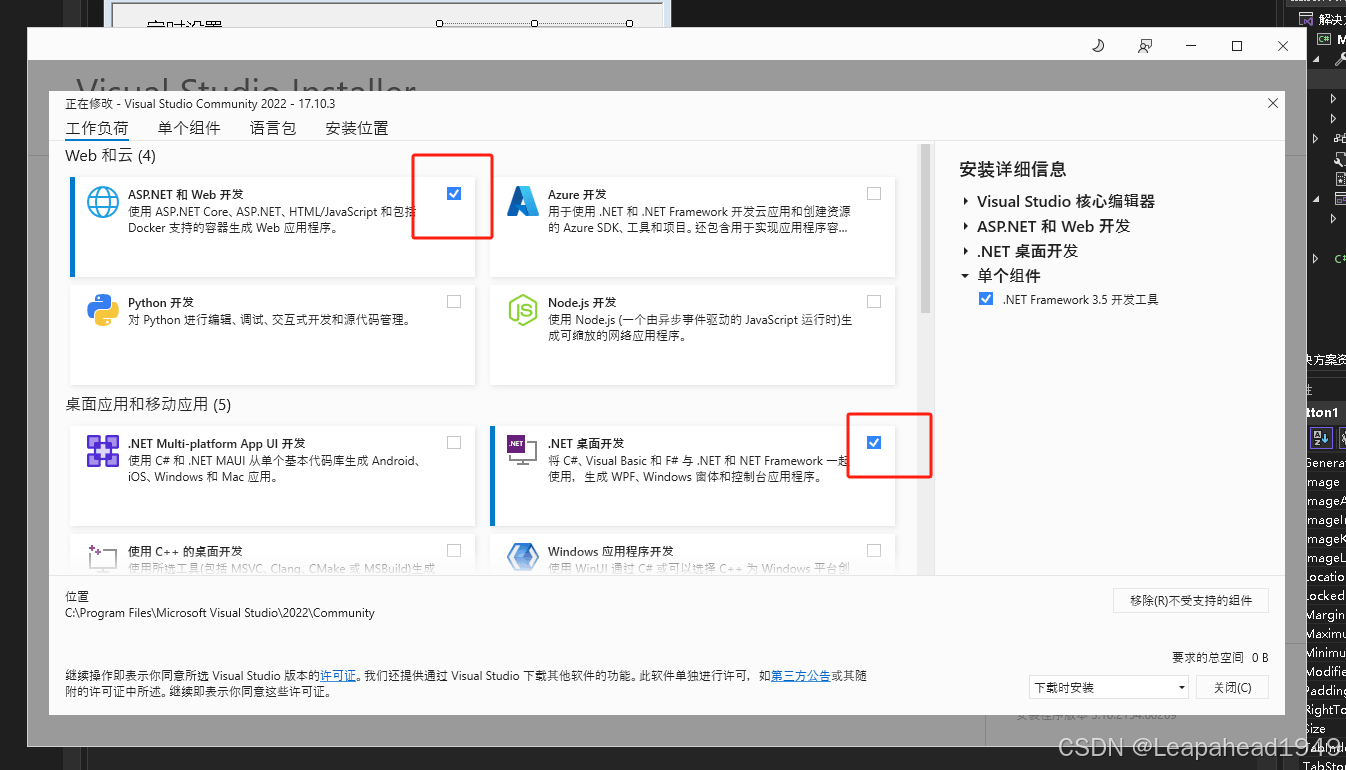Click the Node.js 开发 hexagon icon

pyautogui.click(x=523, y=311)
